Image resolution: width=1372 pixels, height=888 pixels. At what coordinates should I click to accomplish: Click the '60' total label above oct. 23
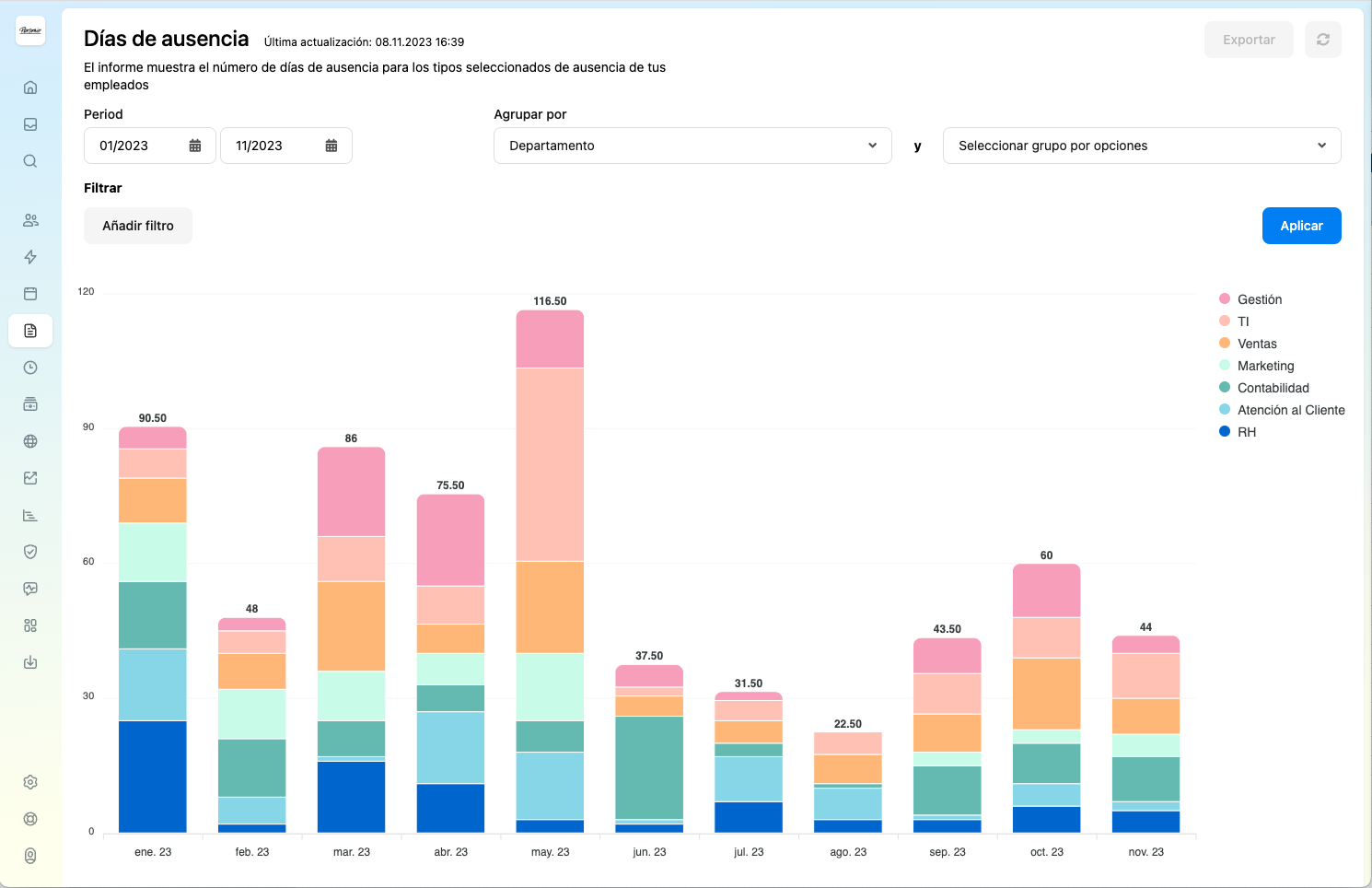tap(1046, 555)
